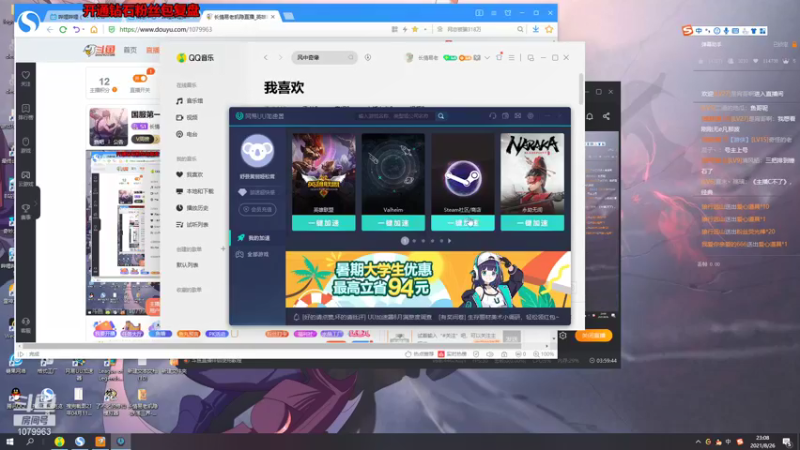Reload the page in the browser toolbar
The height and width of the screenshot is (450, 800).
63,30
